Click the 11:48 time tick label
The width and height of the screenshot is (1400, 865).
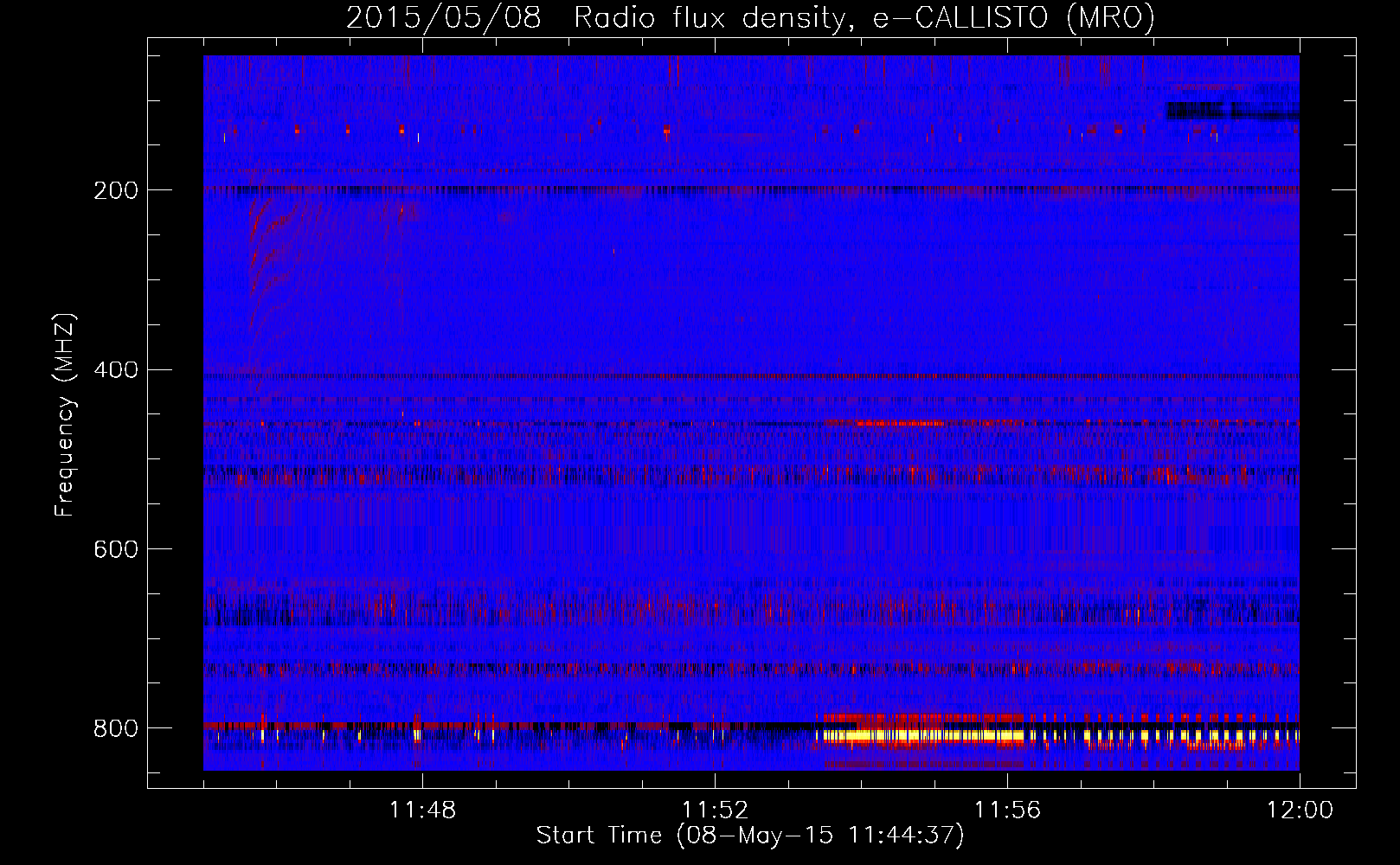[x=422, y=811]
